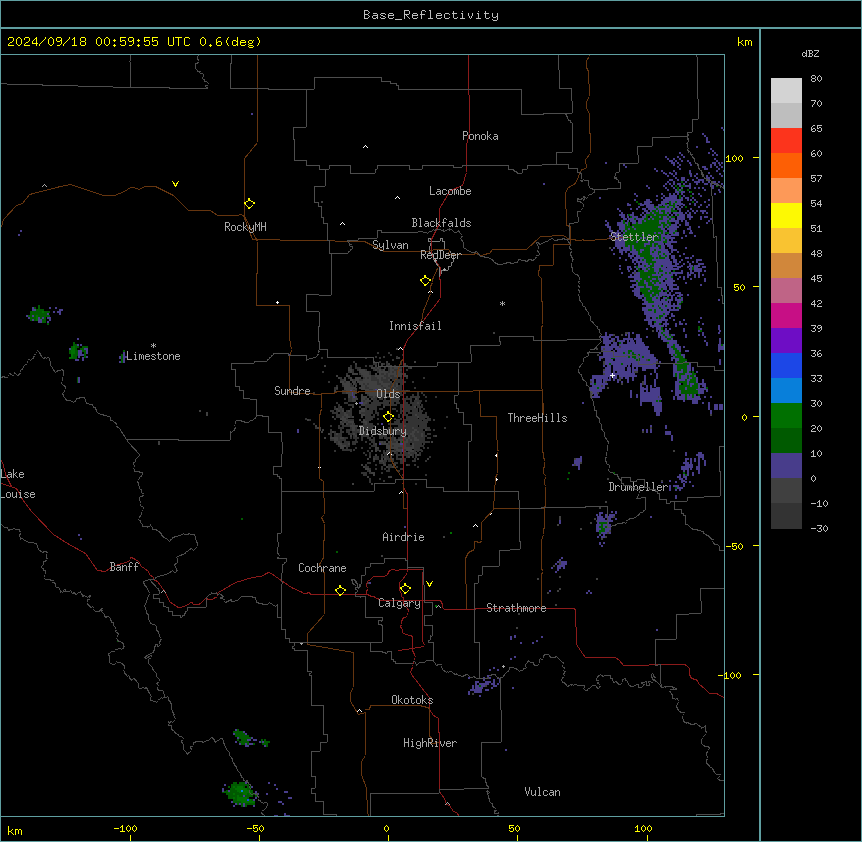Click the dark gray legend swatch at -10 dBZ
Screen dimensions: 862x842
point(786,516)
